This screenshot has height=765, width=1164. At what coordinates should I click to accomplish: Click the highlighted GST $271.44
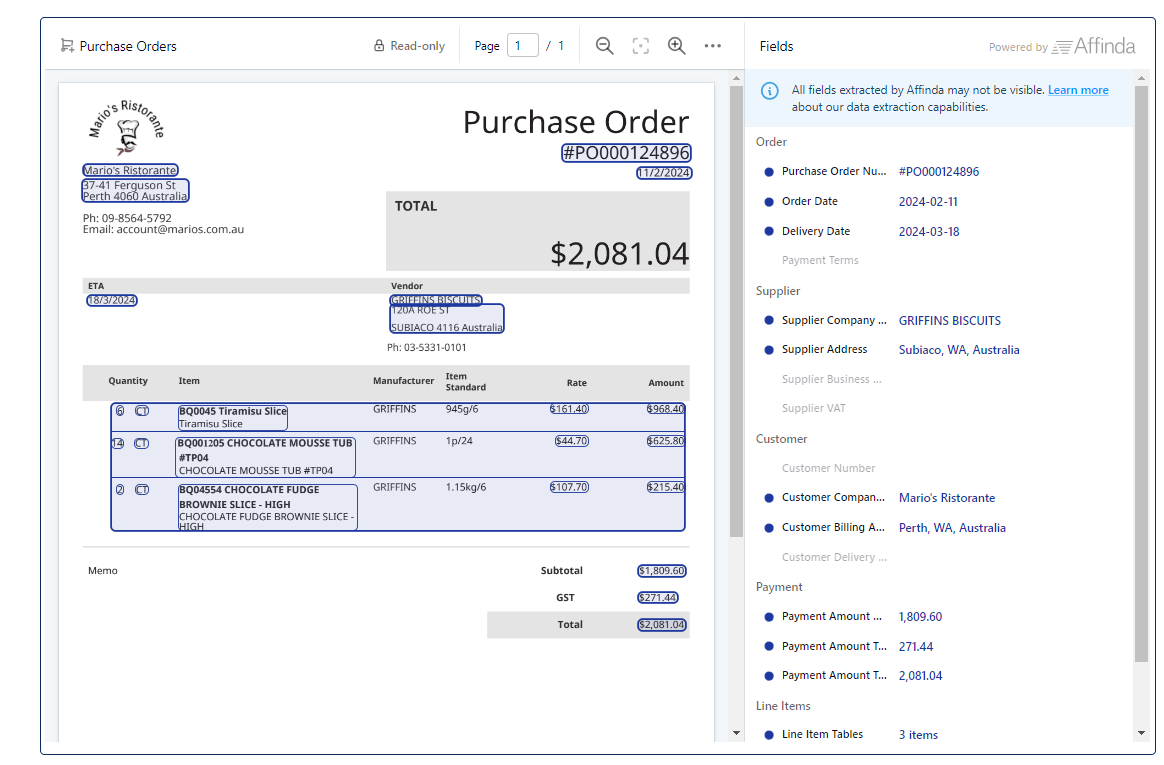tap(658, 597)
